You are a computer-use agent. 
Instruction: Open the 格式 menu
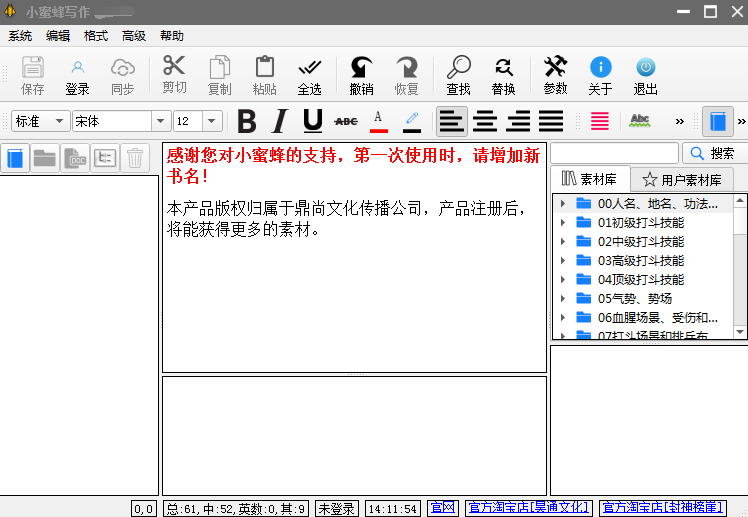click(96, 36)
